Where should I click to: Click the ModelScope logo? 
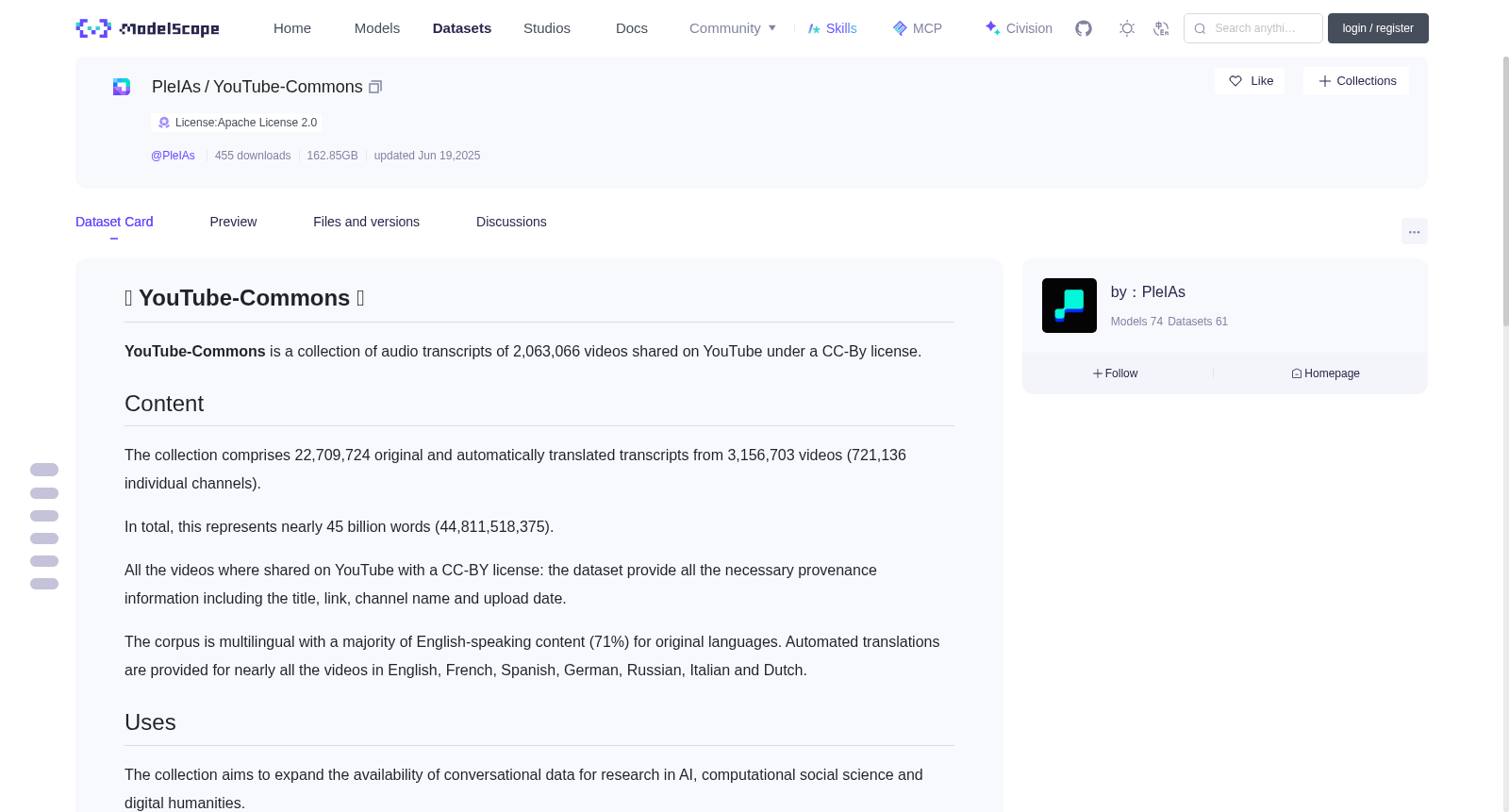coord(147,28)
